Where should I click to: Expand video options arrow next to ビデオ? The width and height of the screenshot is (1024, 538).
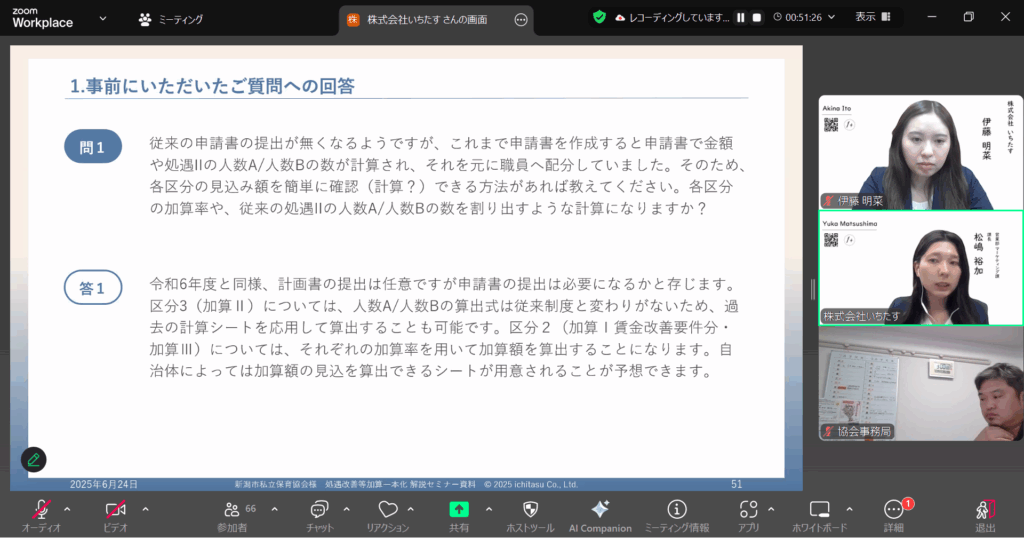(145, 508)
